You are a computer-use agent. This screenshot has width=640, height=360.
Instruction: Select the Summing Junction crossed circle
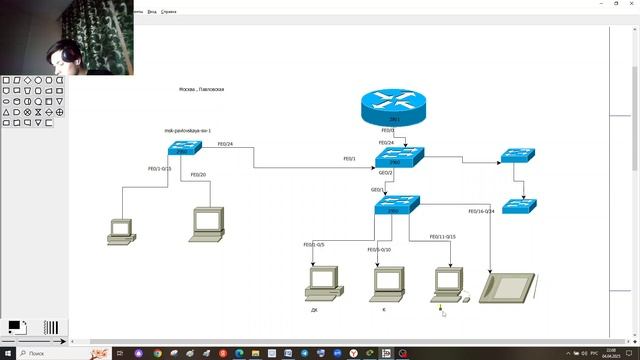point(27,112)
